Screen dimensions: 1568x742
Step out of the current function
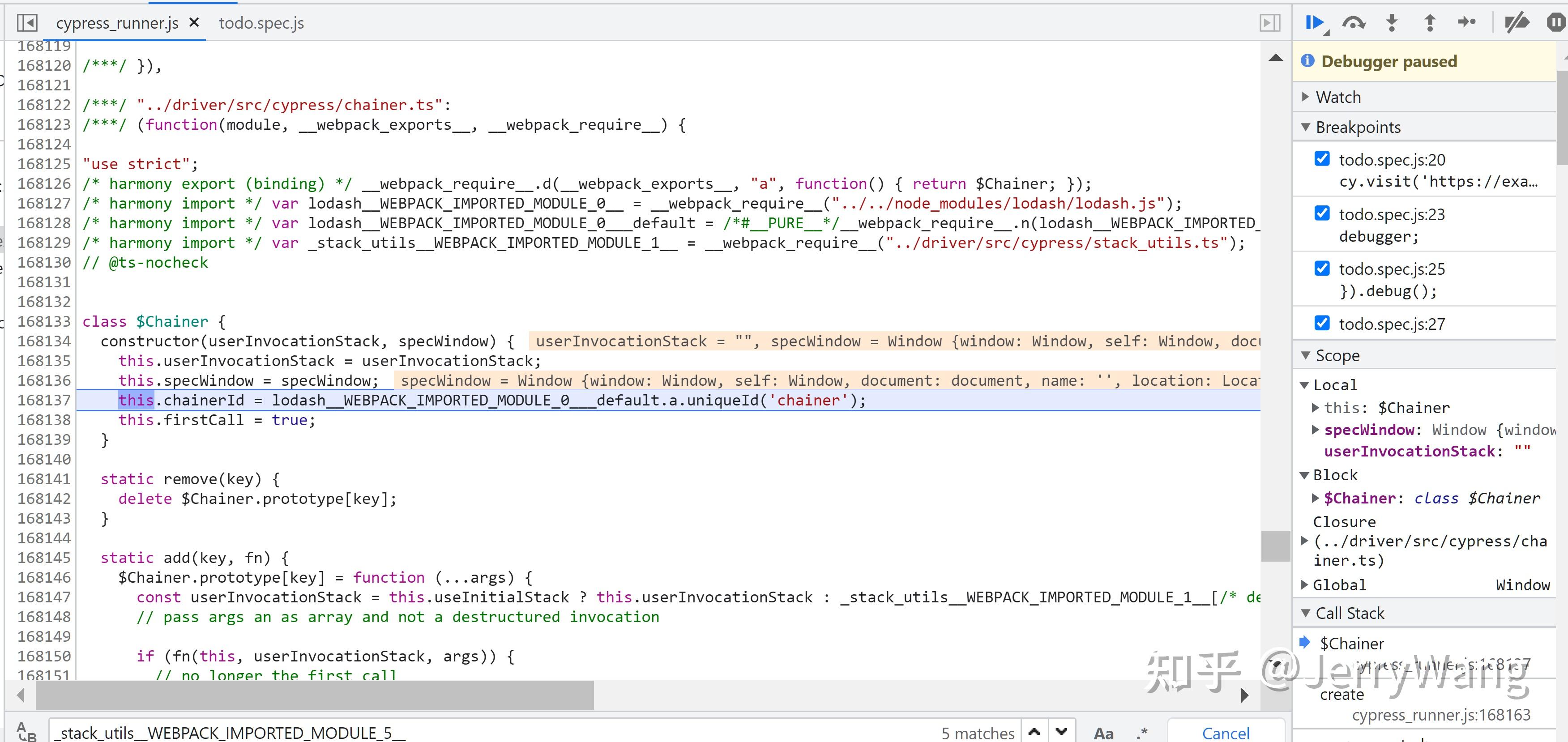pos(1430,23)
